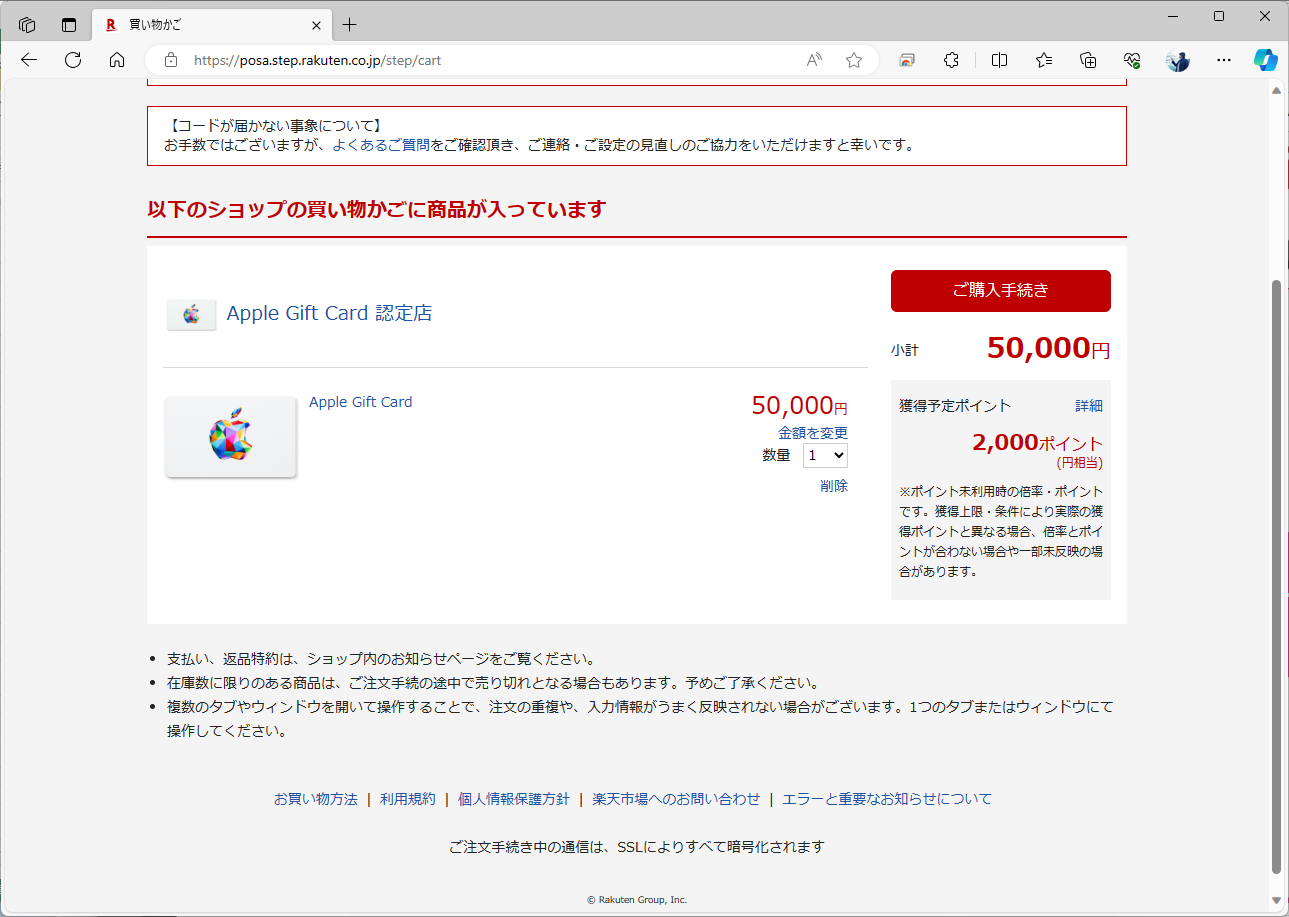Click the Apple Gift Card shop logo
This screenshot has width=1289, height=917.
191,315
